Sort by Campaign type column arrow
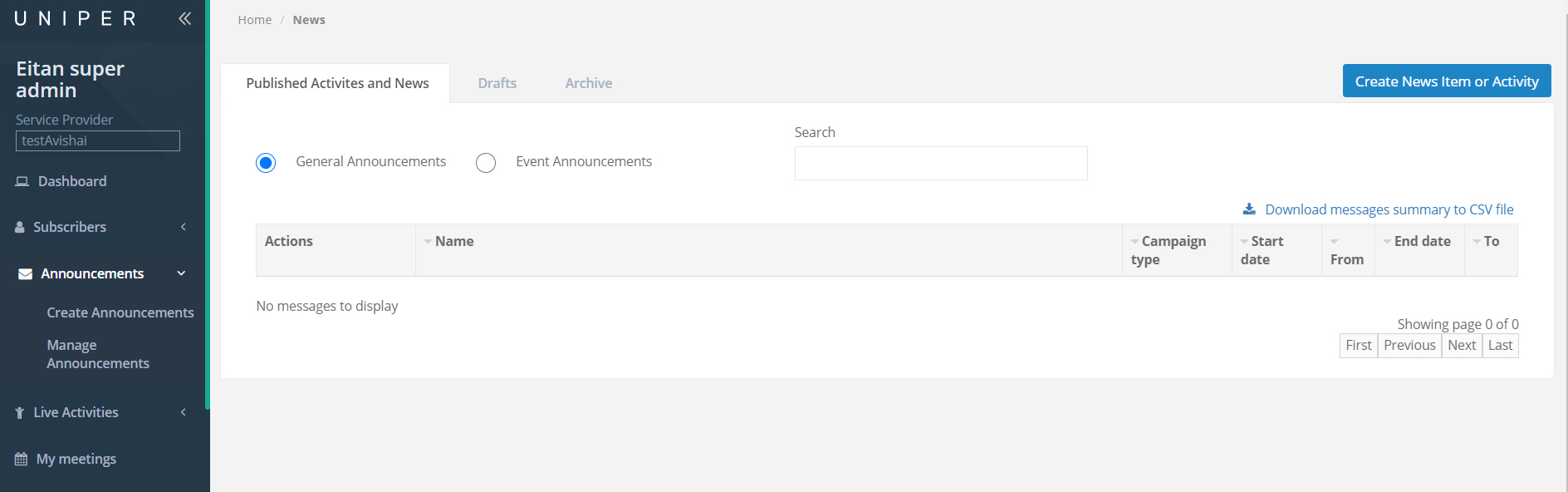The height and width of the screenshot is (492, 1568). click(1135, 242)
